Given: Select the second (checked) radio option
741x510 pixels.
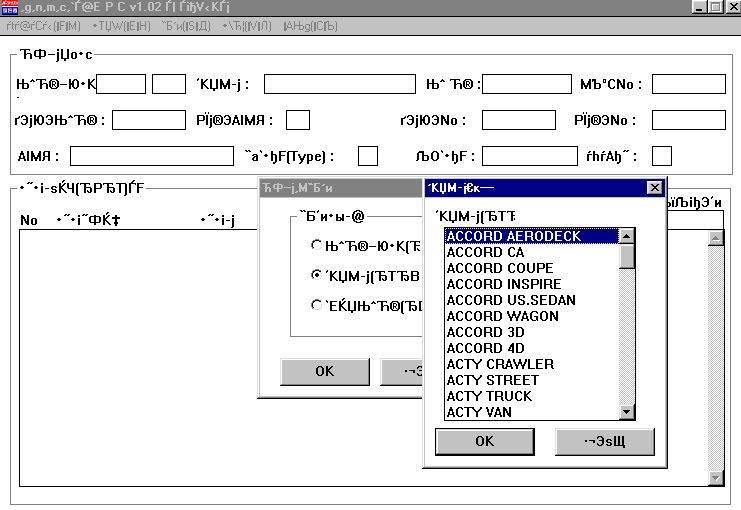Looking at the screenshot, I should pyautogui.click(x=316, y=275).
